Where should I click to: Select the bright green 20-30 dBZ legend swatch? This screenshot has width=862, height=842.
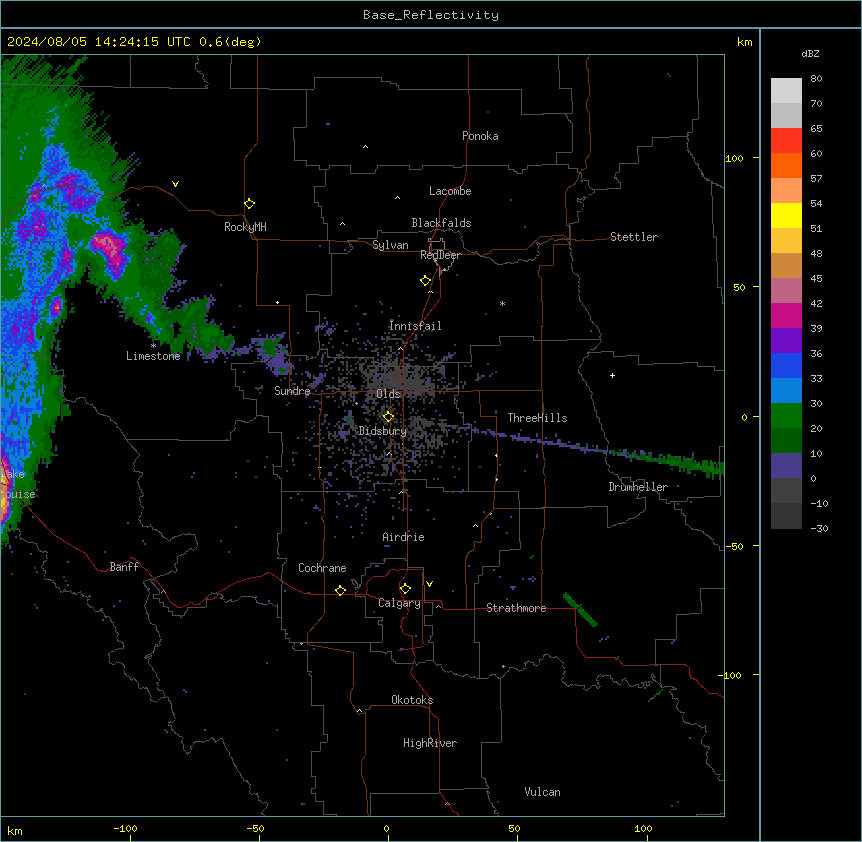pos(786,416)
